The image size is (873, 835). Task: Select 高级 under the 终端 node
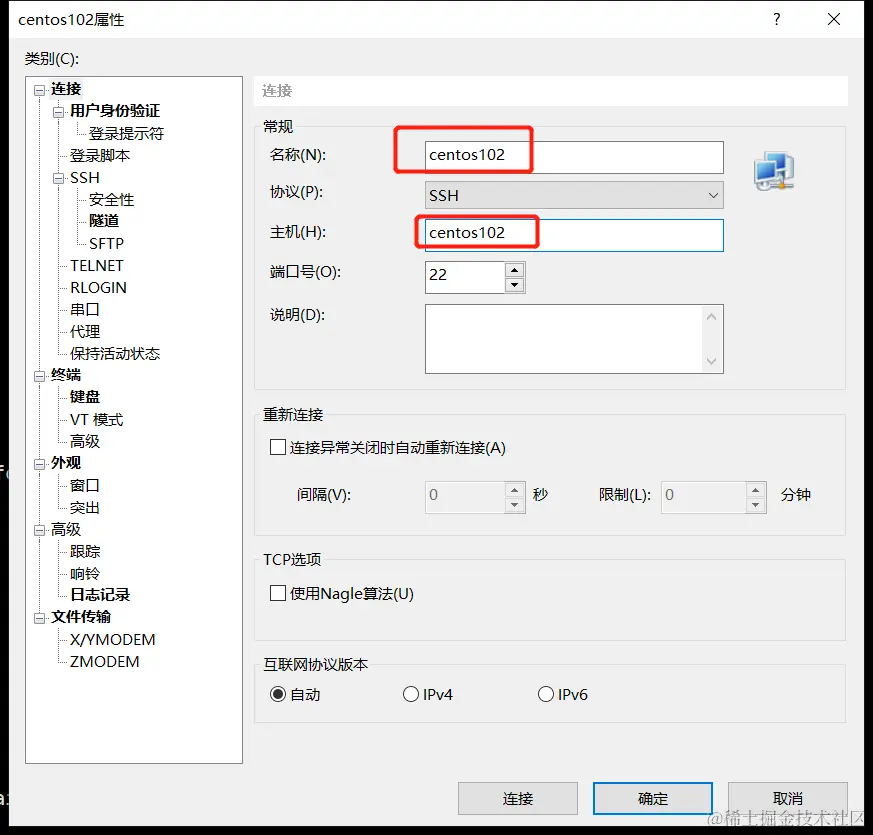85,441
